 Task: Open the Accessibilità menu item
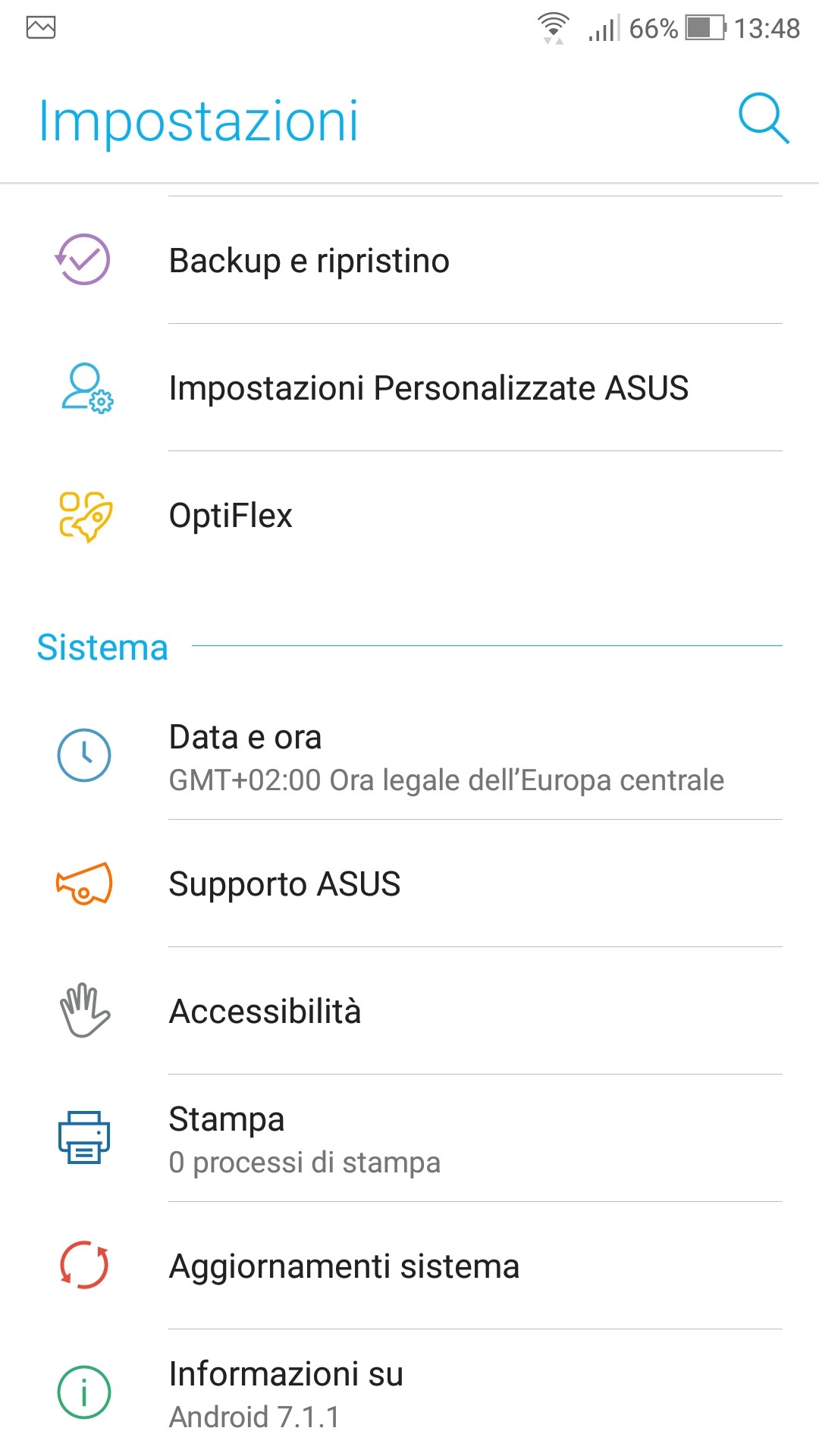point(265,1012)
